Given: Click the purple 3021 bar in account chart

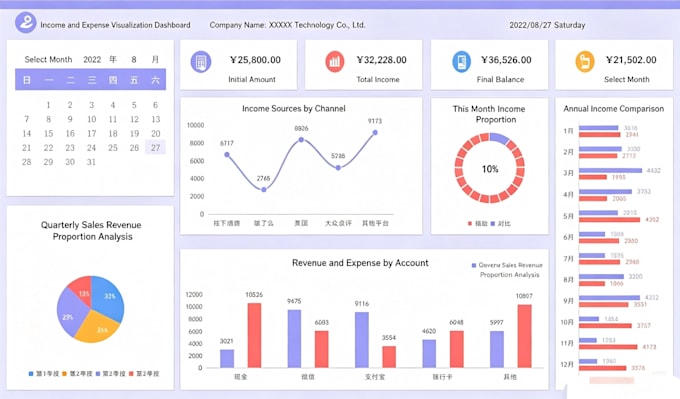Looking at the screenshot, I should 227,359.
